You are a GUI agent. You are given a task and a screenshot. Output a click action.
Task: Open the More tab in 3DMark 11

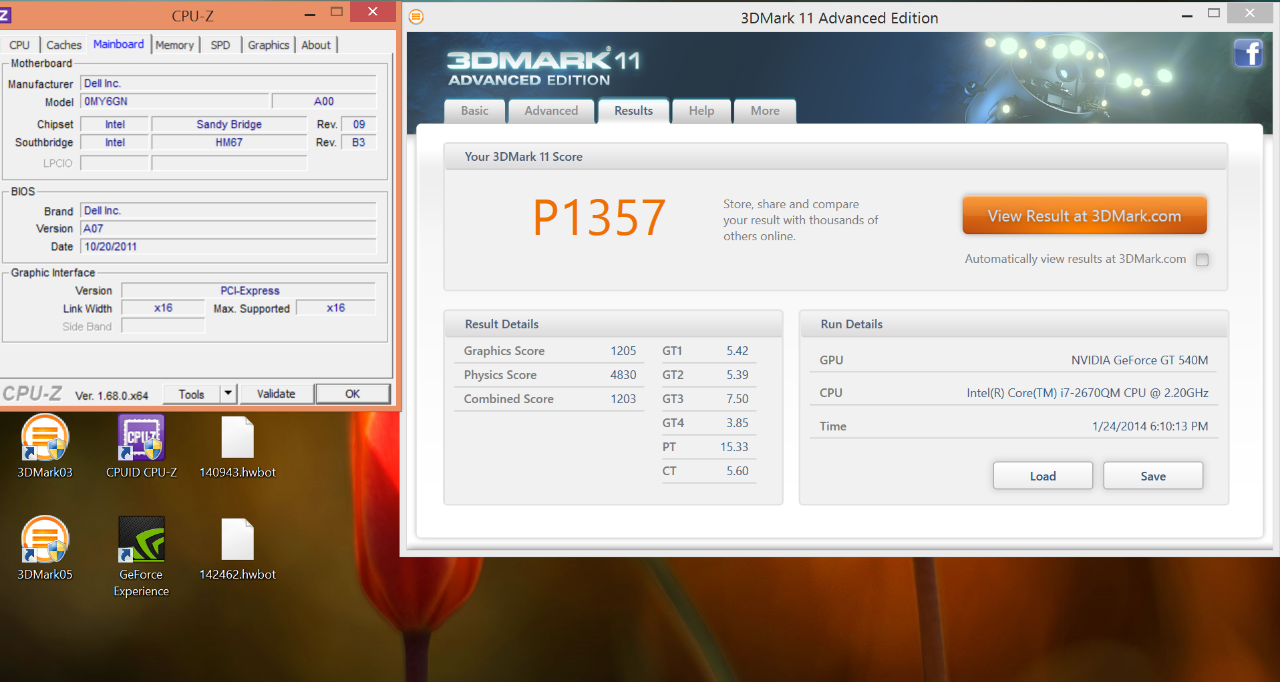[765, 111]
